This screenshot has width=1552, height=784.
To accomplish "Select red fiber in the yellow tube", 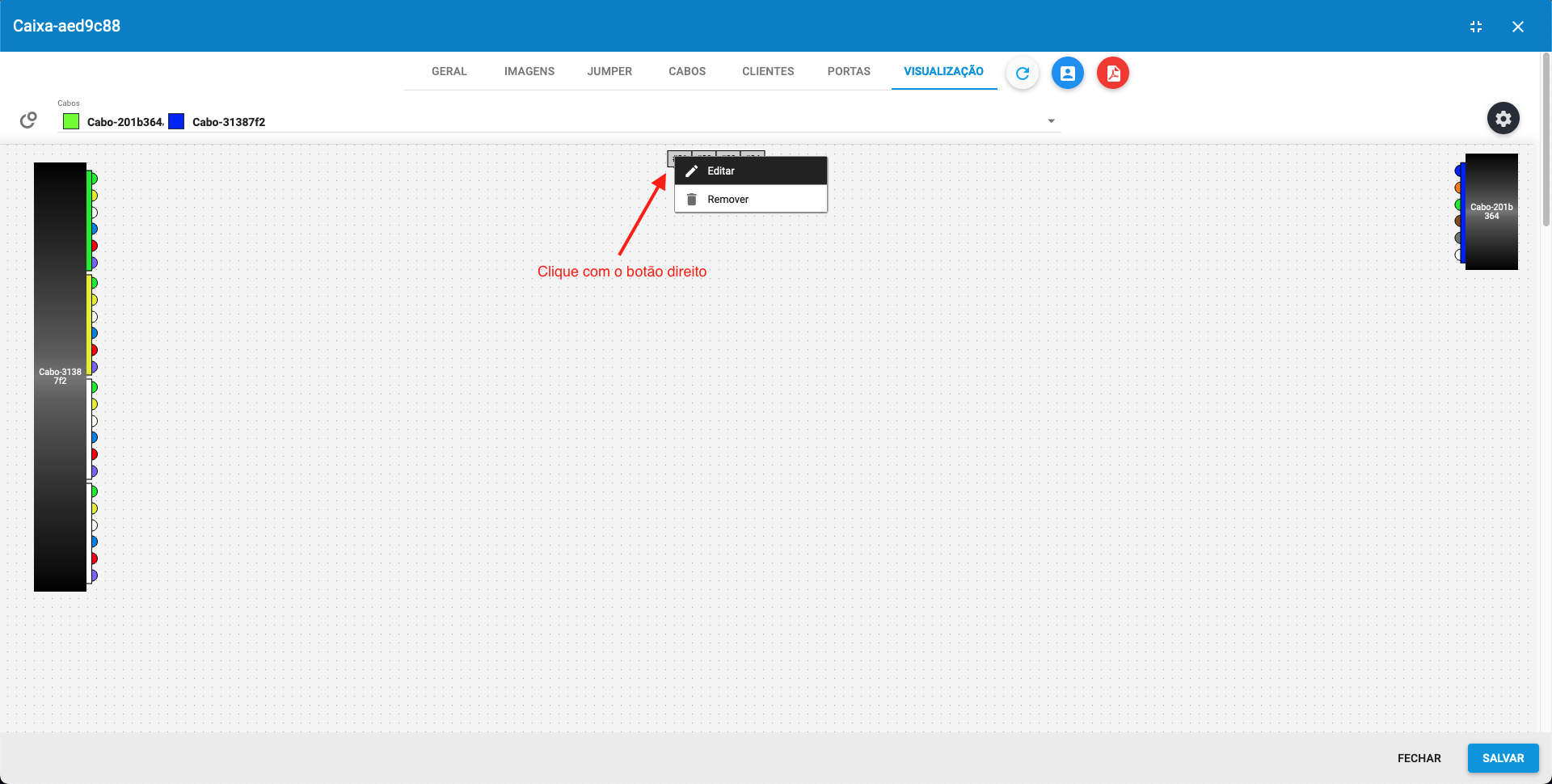I will pyautogui.click(x=94, y=350).
